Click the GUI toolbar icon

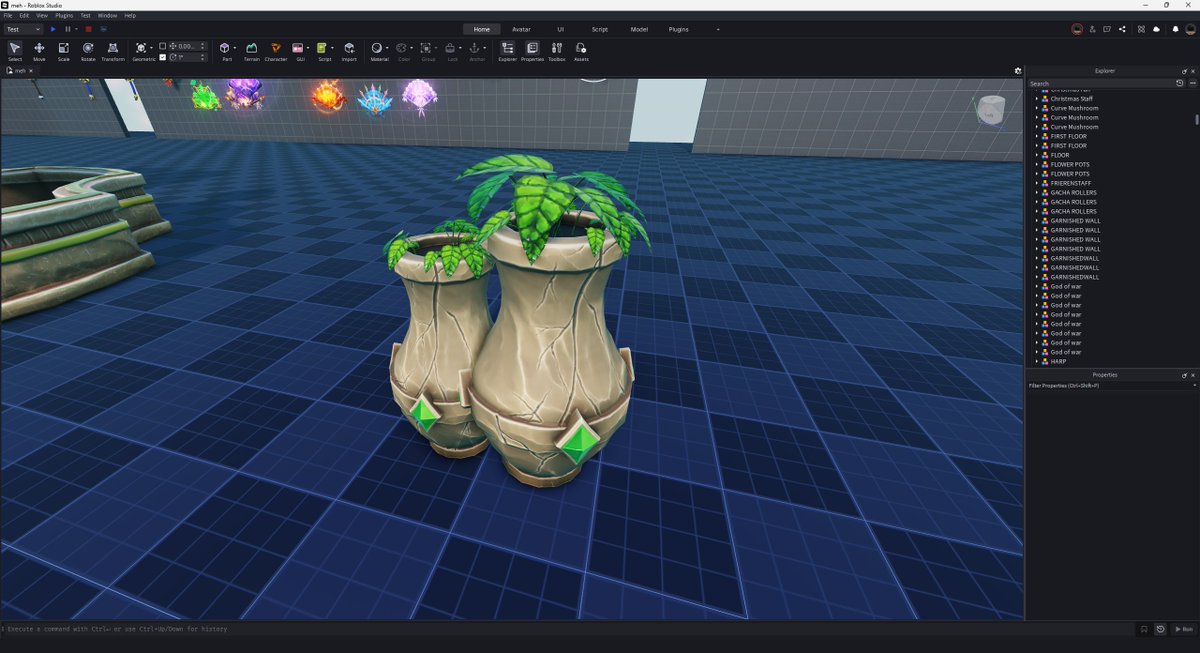tap(299, 48)
